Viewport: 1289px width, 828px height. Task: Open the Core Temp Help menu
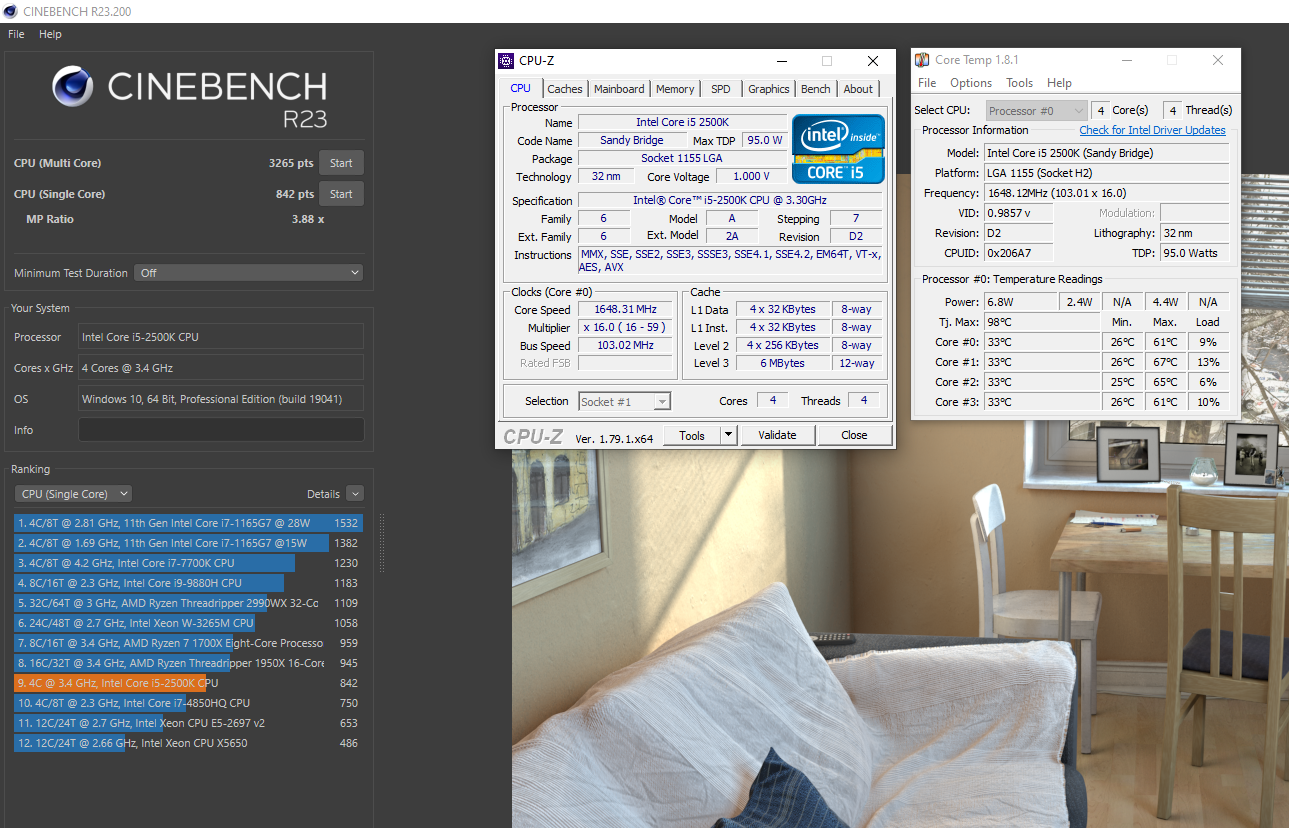[x=1059, y=83]
